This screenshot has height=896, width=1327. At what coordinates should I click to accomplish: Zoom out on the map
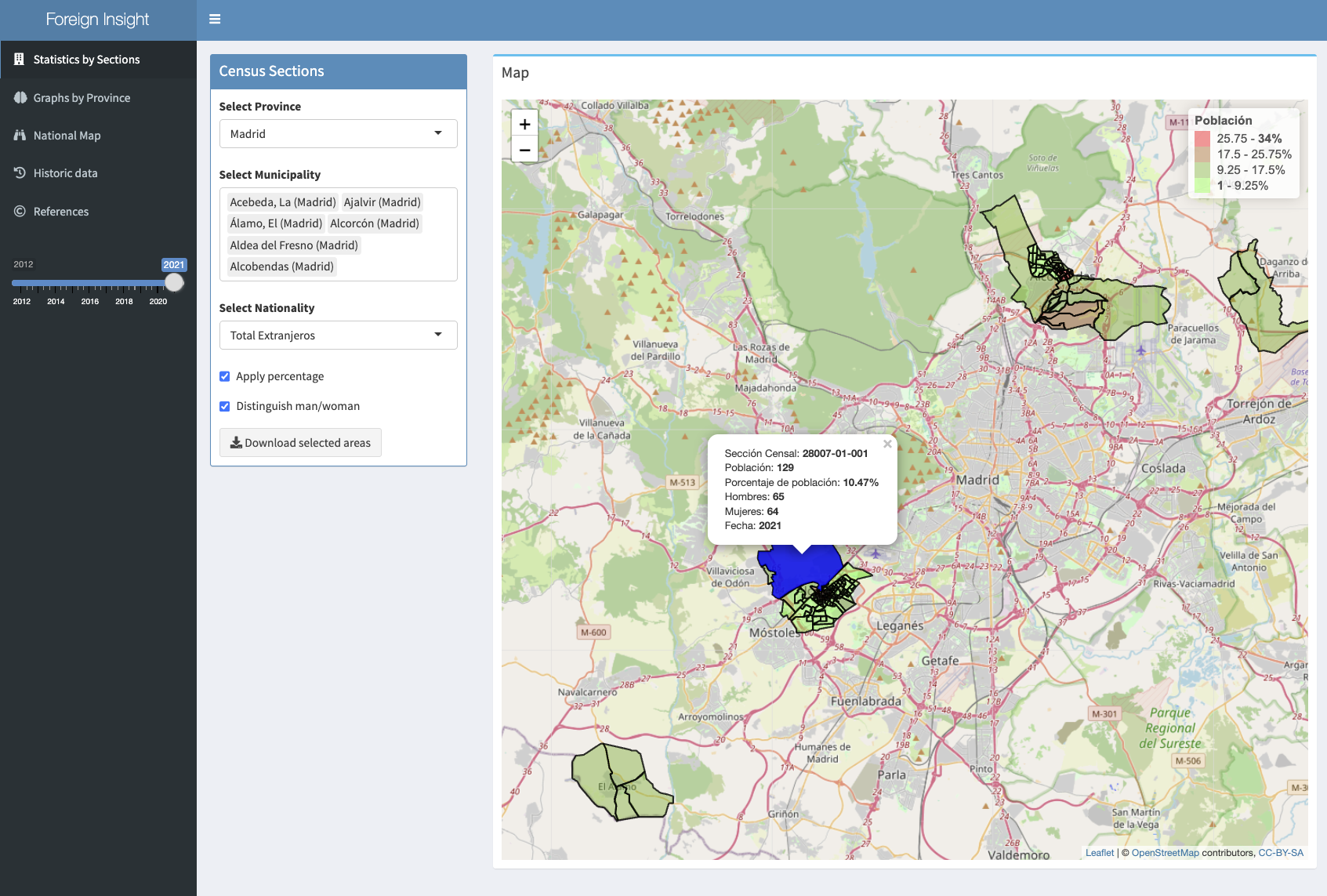coord(524,150)
